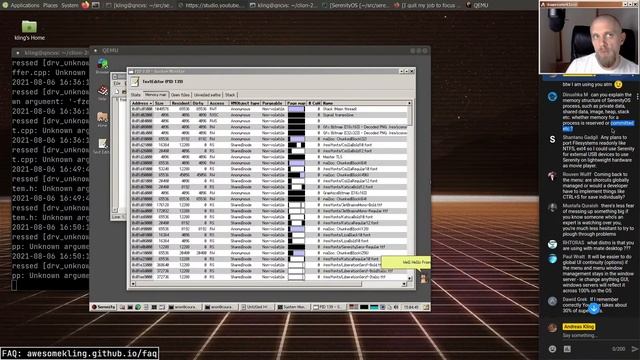Switch to the second anon terminal taskbar button

tap(222, 307)
